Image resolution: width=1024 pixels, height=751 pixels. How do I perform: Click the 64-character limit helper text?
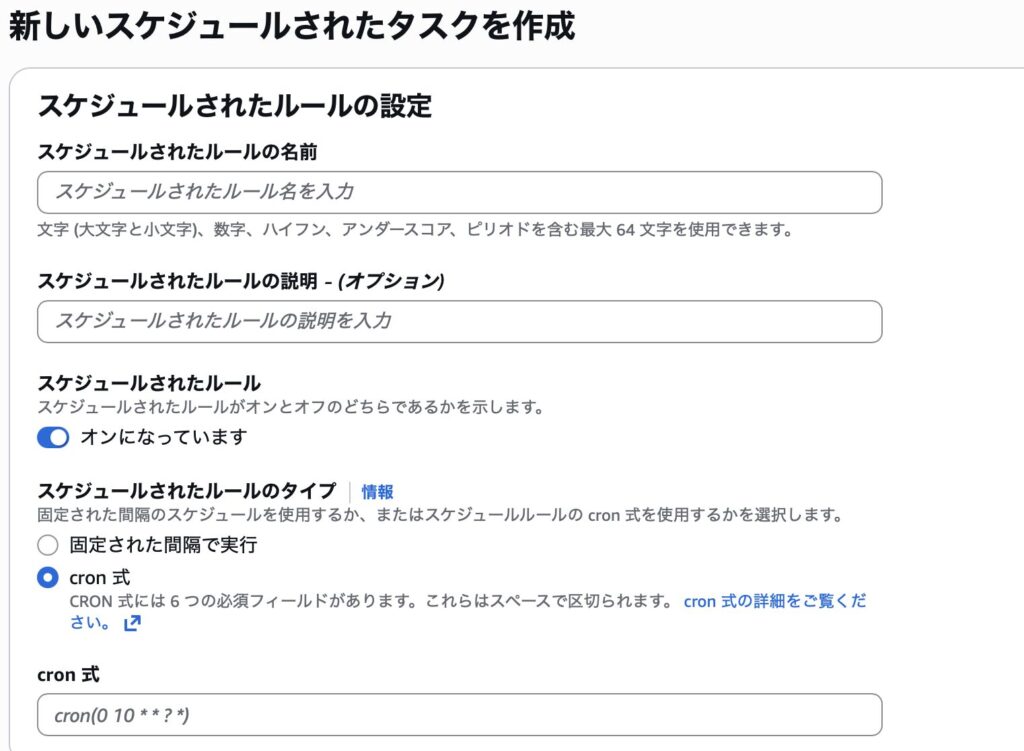[415, 230]
